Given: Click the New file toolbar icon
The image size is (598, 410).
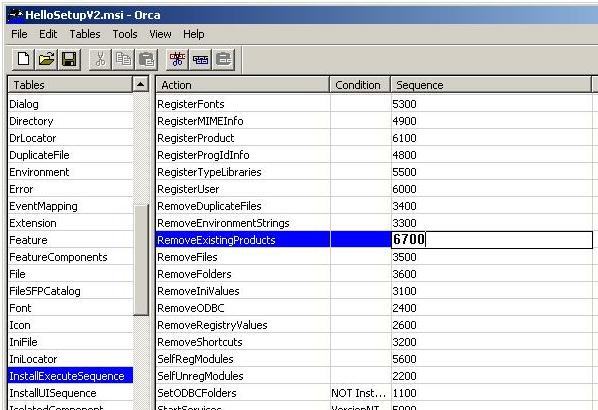Looking at the screenshot, I should click(23, 59).
